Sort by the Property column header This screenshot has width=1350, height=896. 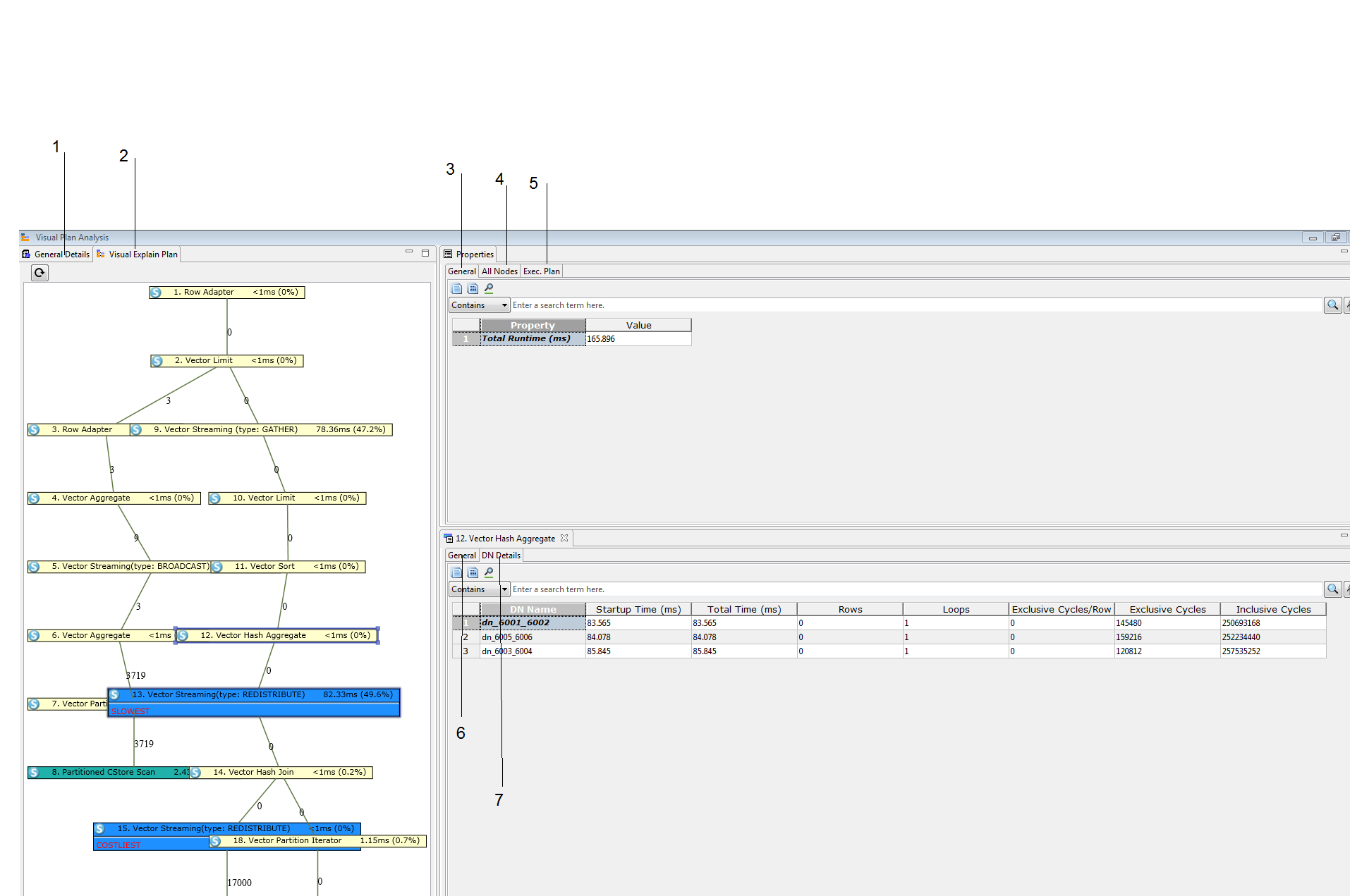tap(533, 325)
